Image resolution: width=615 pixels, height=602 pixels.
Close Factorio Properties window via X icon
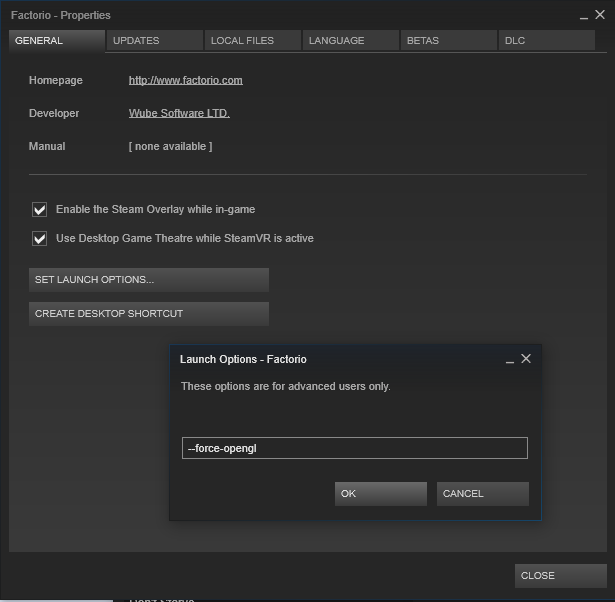click(600, 15)
